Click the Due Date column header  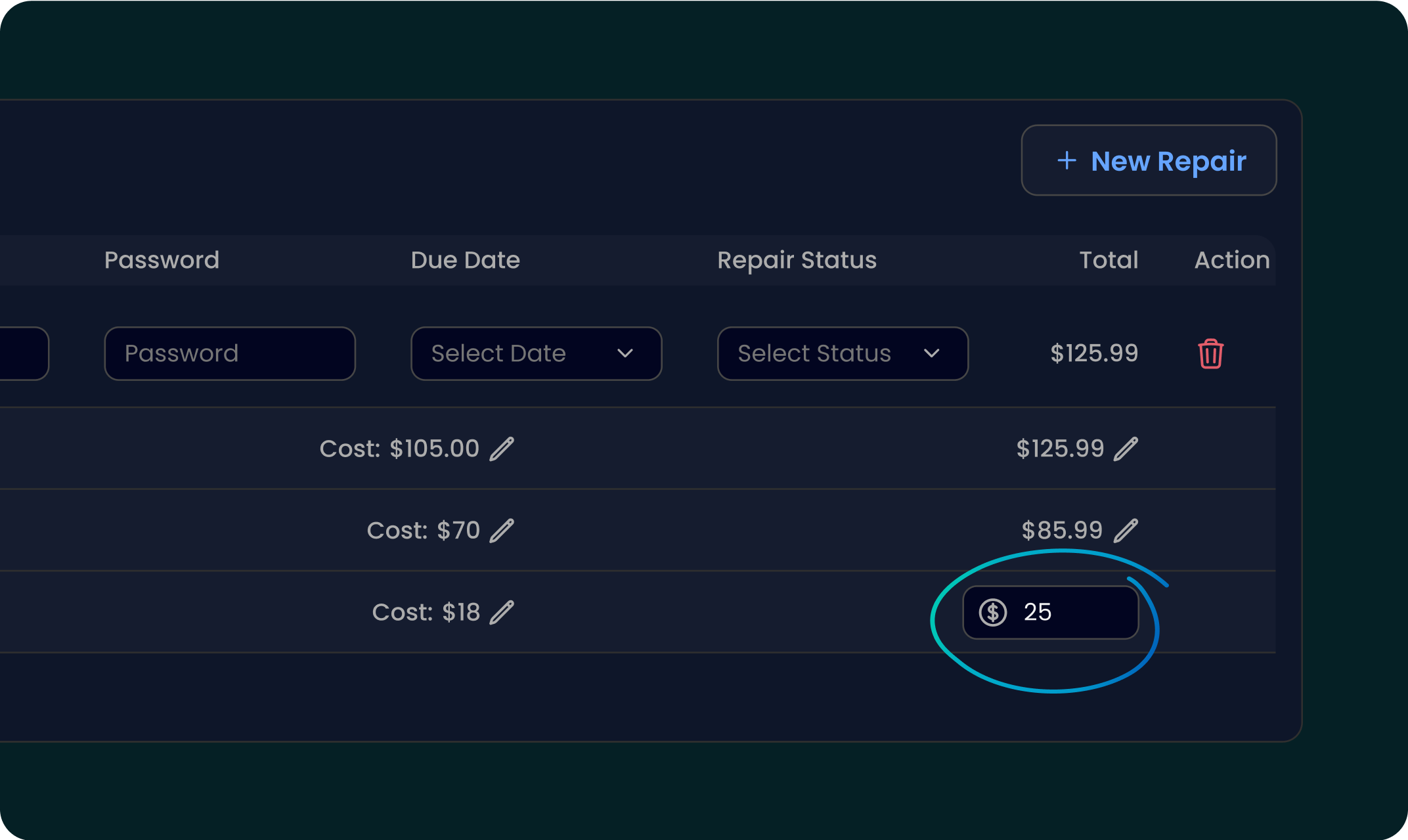[x=465, y=260]
